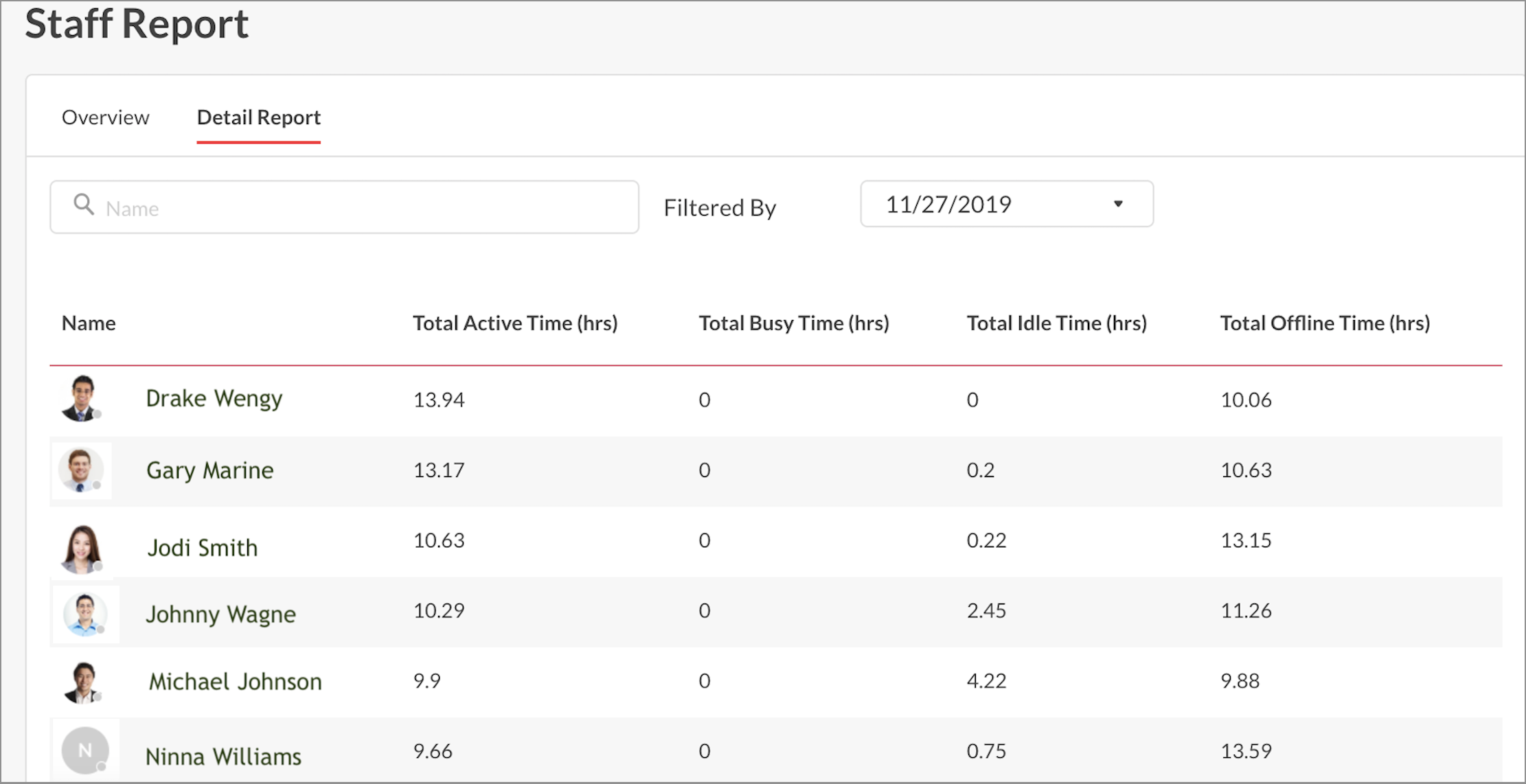Click Ninna Williams' gray initial avatar
Image resolution: width=1526 pixels, height=784 pixels.
click(x=84, y=750)
